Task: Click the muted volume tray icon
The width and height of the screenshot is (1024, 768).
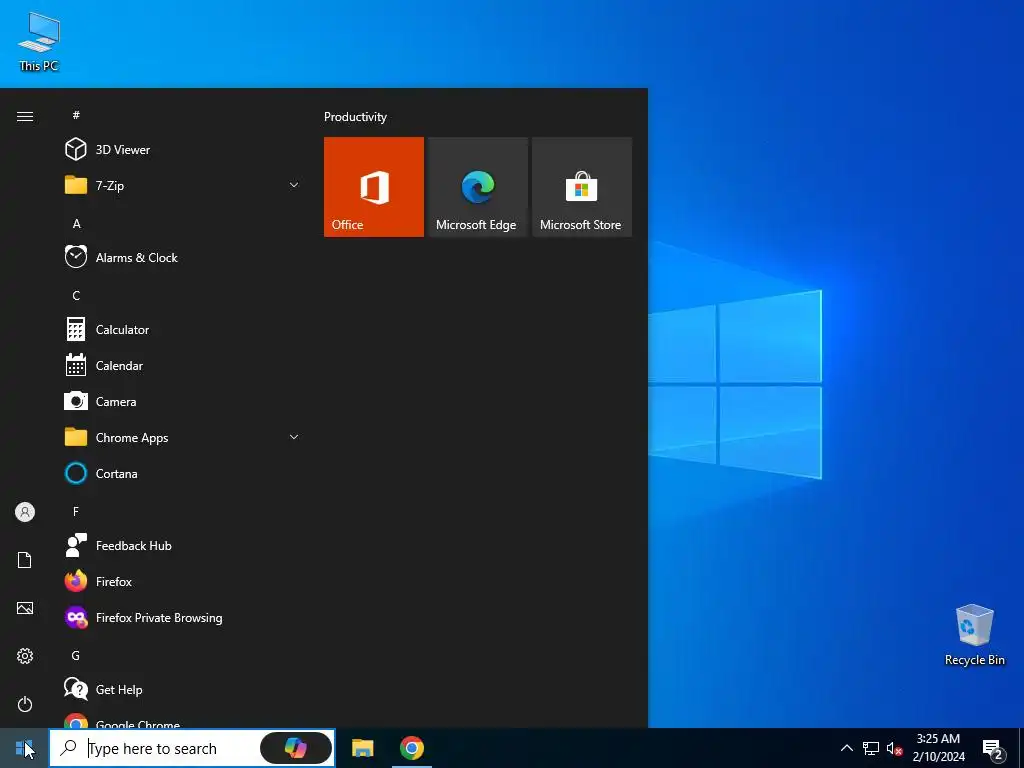Action: tap(895, 748)
